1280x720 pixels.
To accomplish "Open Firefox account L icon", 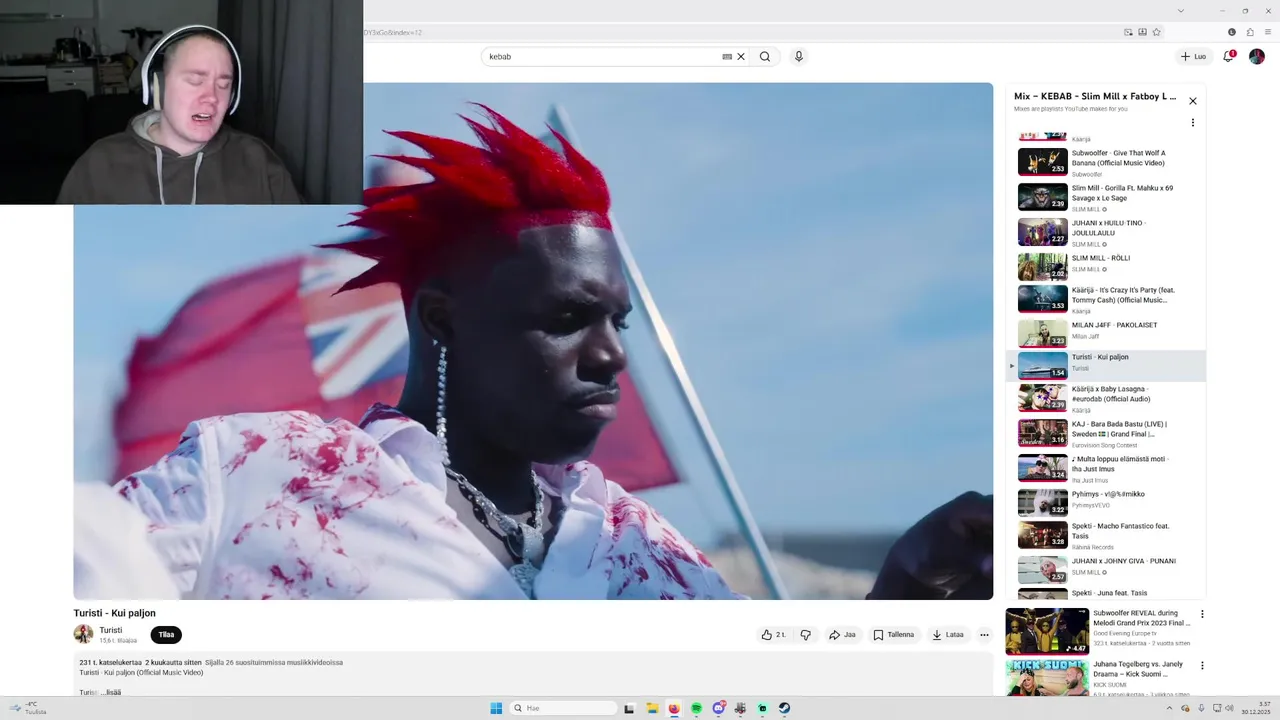I will [1232, 32].
